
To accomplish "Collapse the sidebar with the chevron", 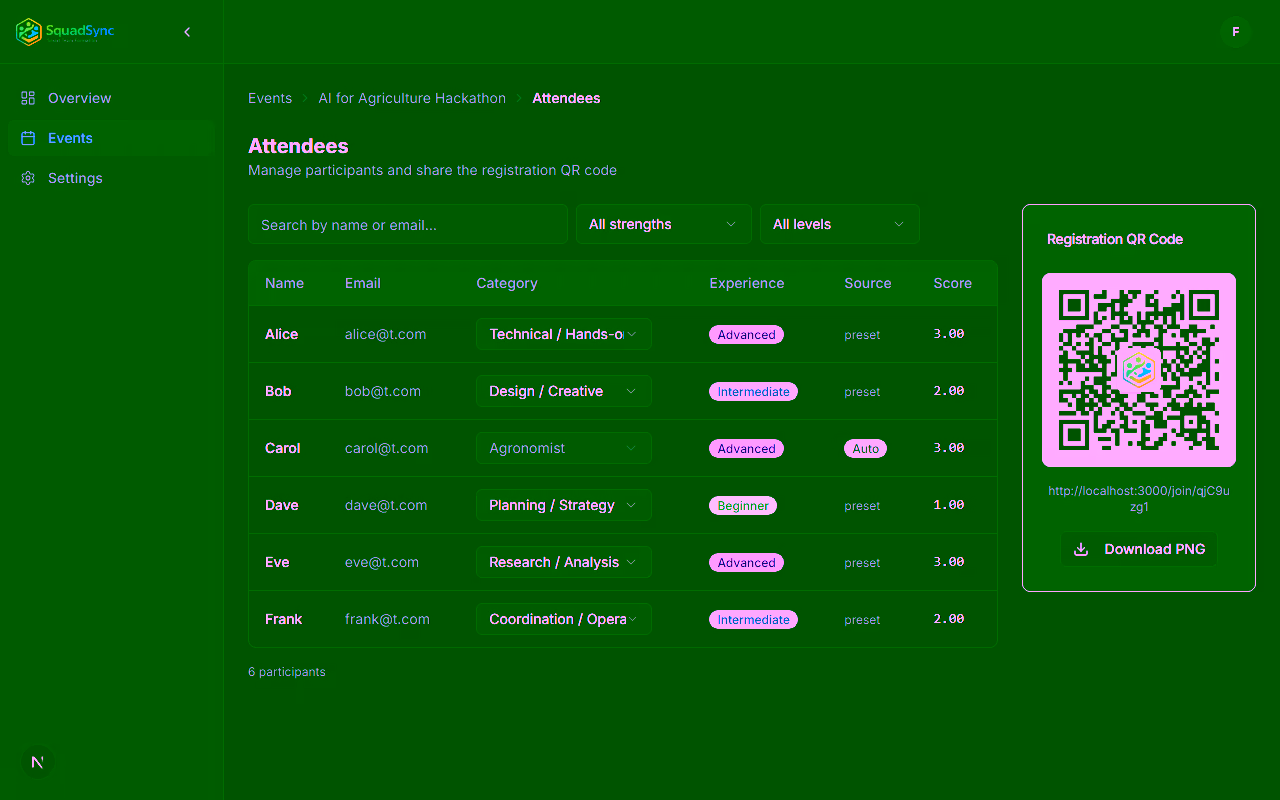I will [x=187, y=32].
